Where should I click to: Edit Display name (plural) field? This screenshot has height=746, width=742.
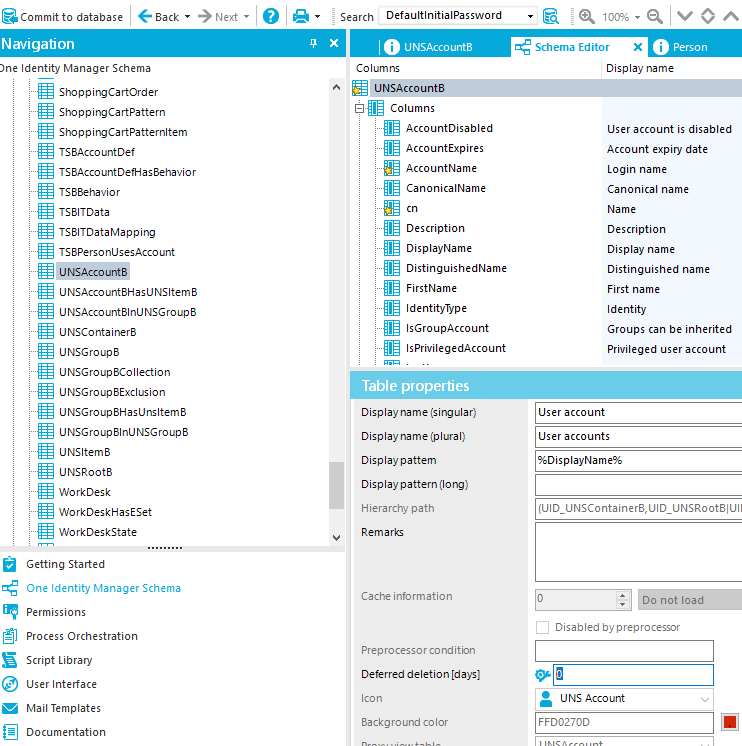(x=638, y=436)
